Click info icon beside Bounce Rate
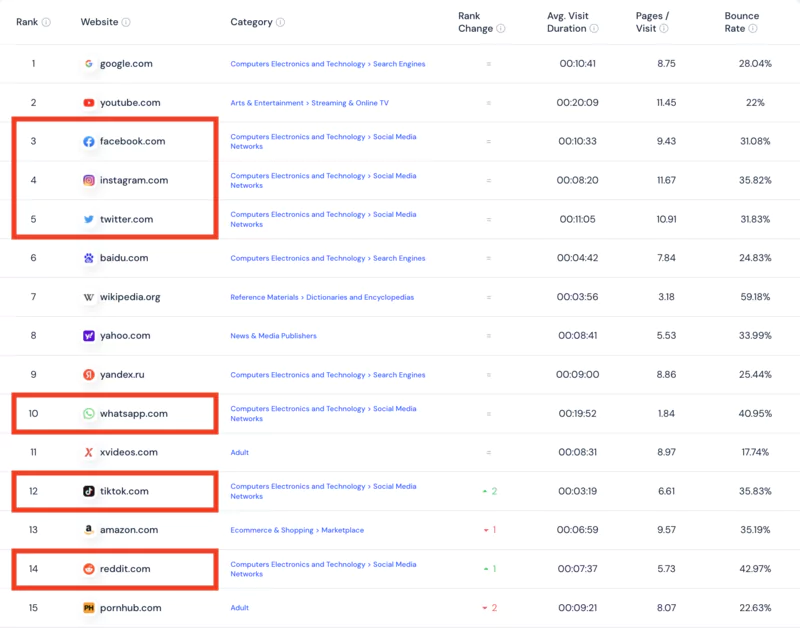This screenshot has width=800, height=628. click(x=753, y=29)
